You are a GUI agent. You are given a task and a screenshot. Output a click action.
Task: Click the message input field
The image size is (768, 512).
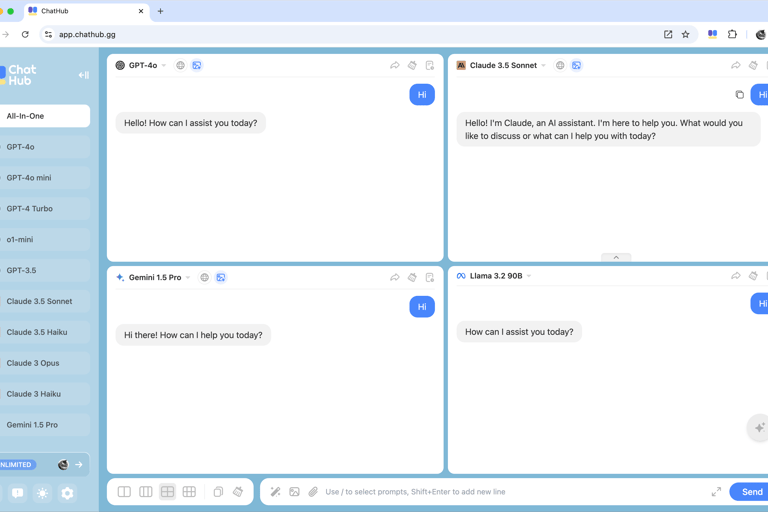514,491
